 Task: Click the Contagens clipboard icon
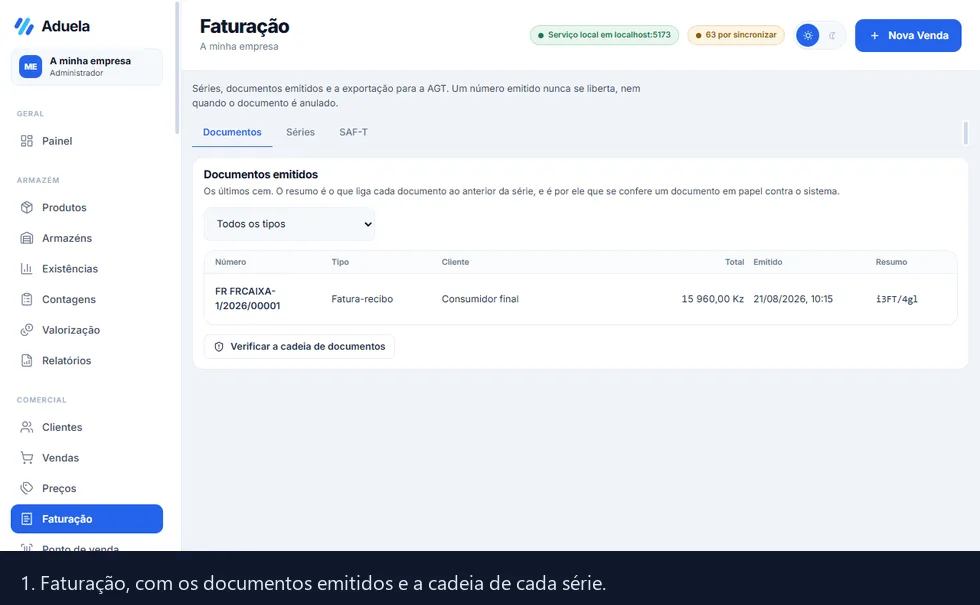[x=26, y=299]
